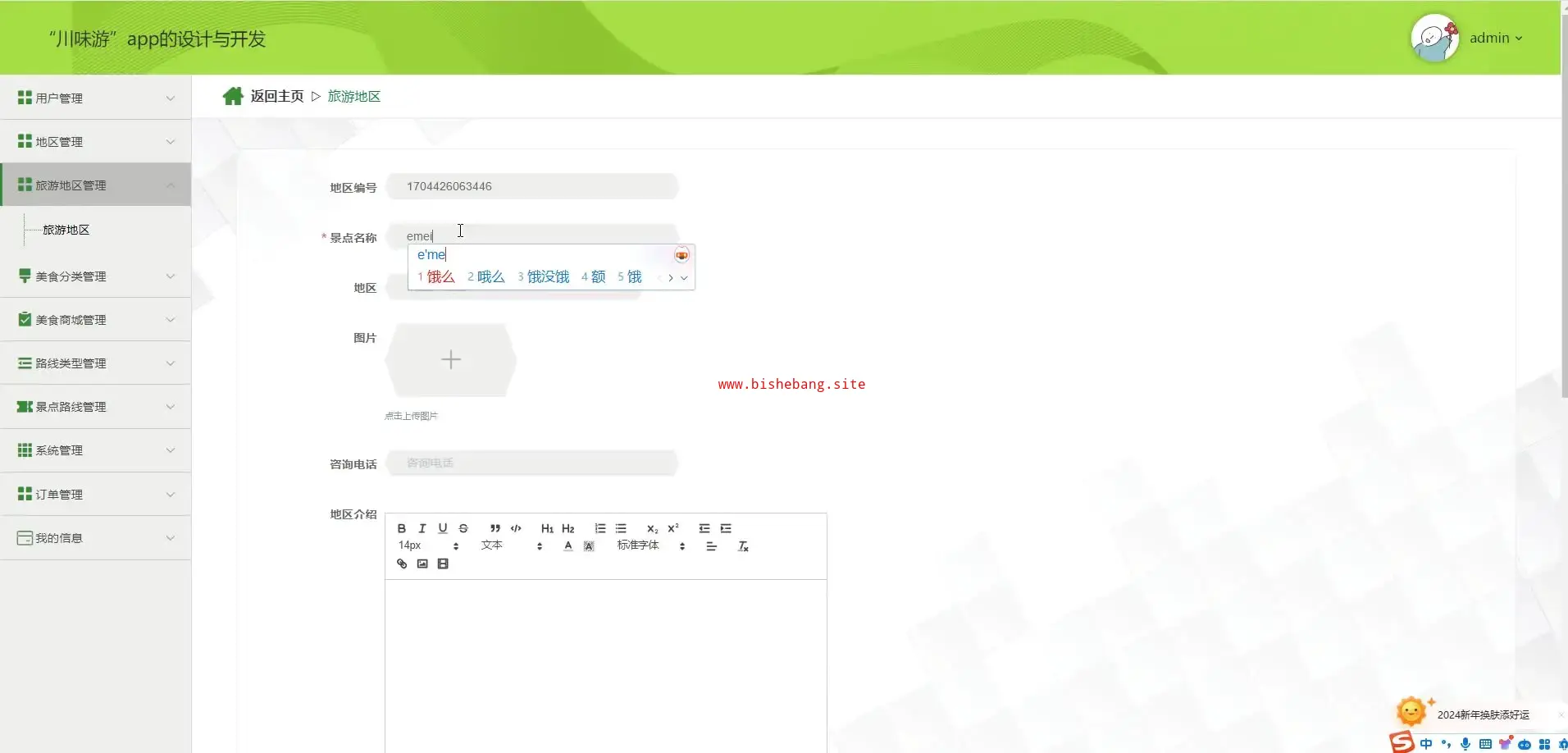The image size is (1568, 753).
Task: Switch Sogou input language via 中 icon
Action: 1426,744
